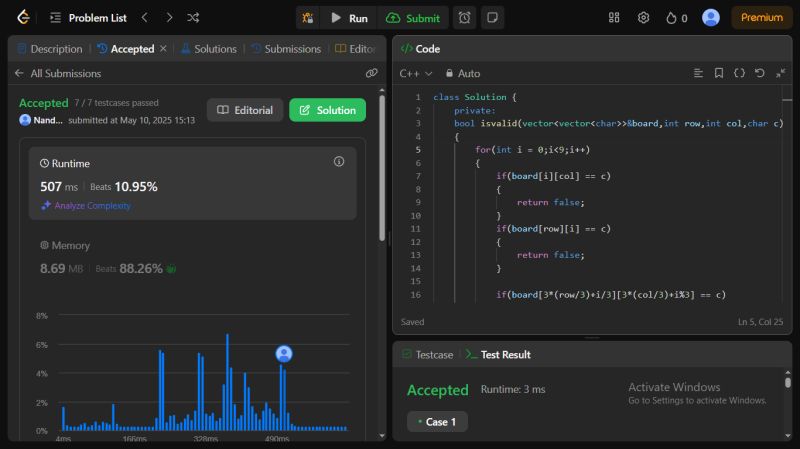
Task: Switch to the Solutions tab
Action: point(209,49)
